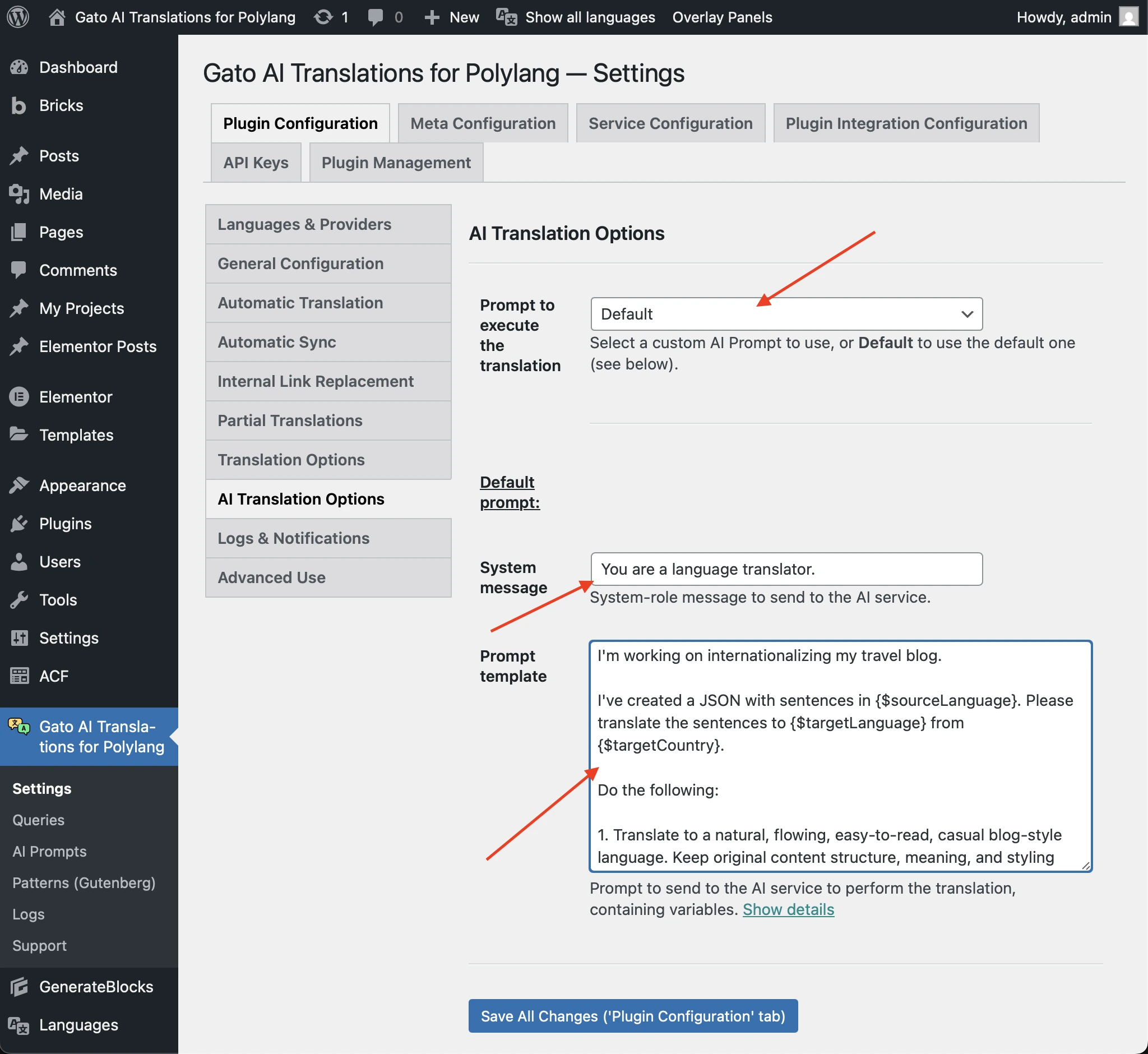Switch to the API Keys tab
1148x1054 pixels.
pos(256,163)
